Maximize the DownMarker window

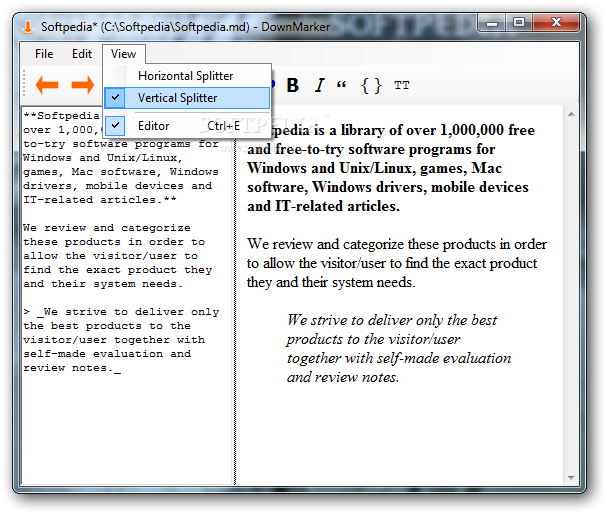(x=519, y=23)
